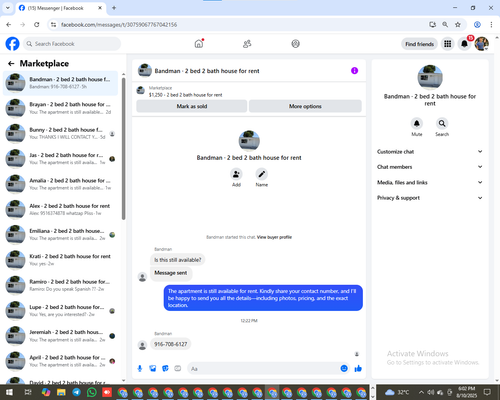Focus the Search Facebook field

point(72,44)
